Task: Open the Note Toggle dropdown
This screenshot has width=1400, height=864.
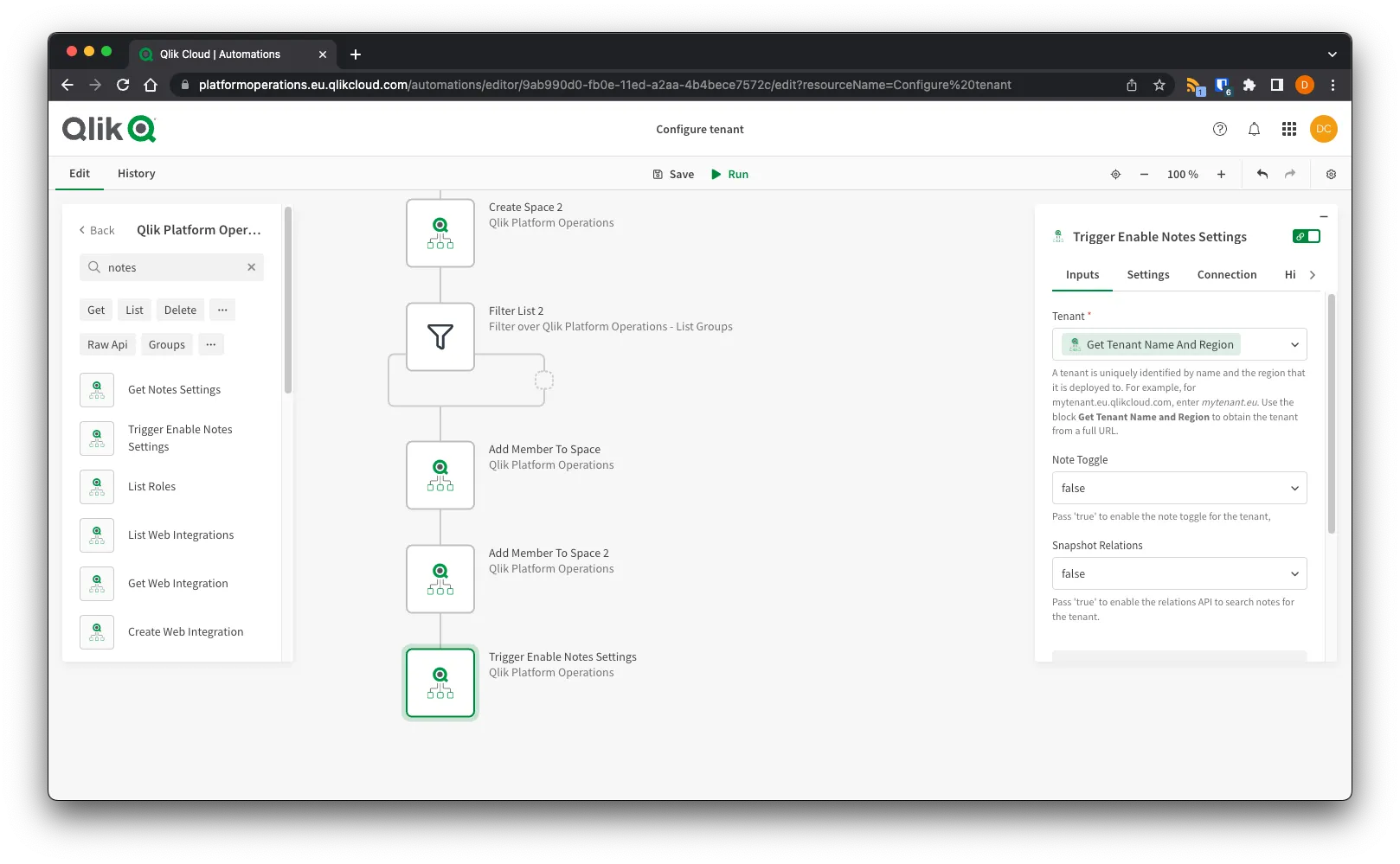Action: (1178, 488)
